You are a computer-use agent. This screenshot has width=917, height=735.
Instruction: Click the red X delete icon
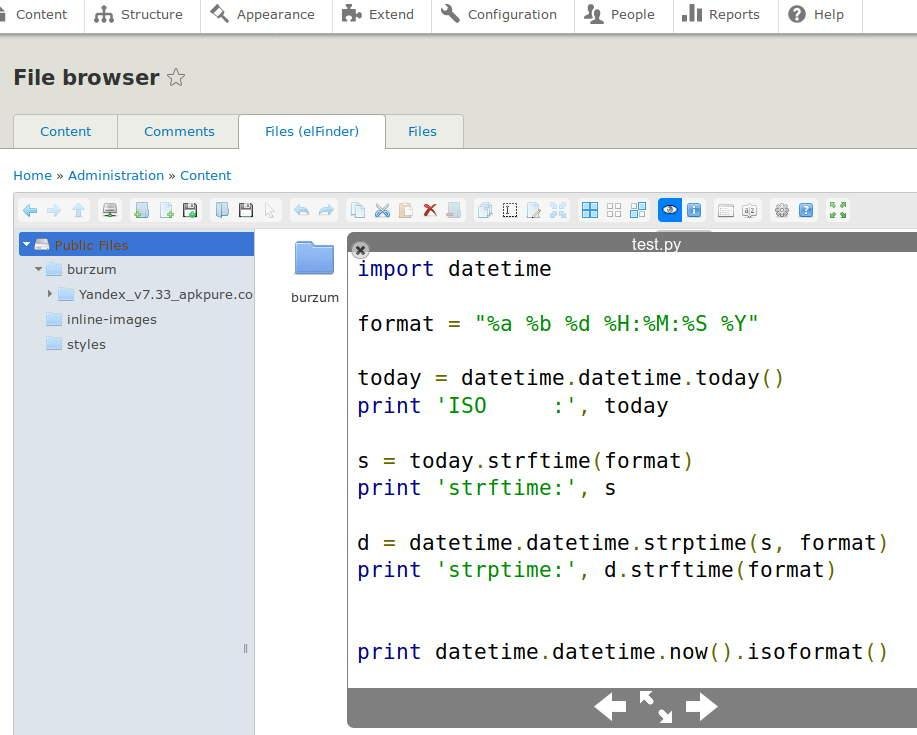click(x=430, y=210)
